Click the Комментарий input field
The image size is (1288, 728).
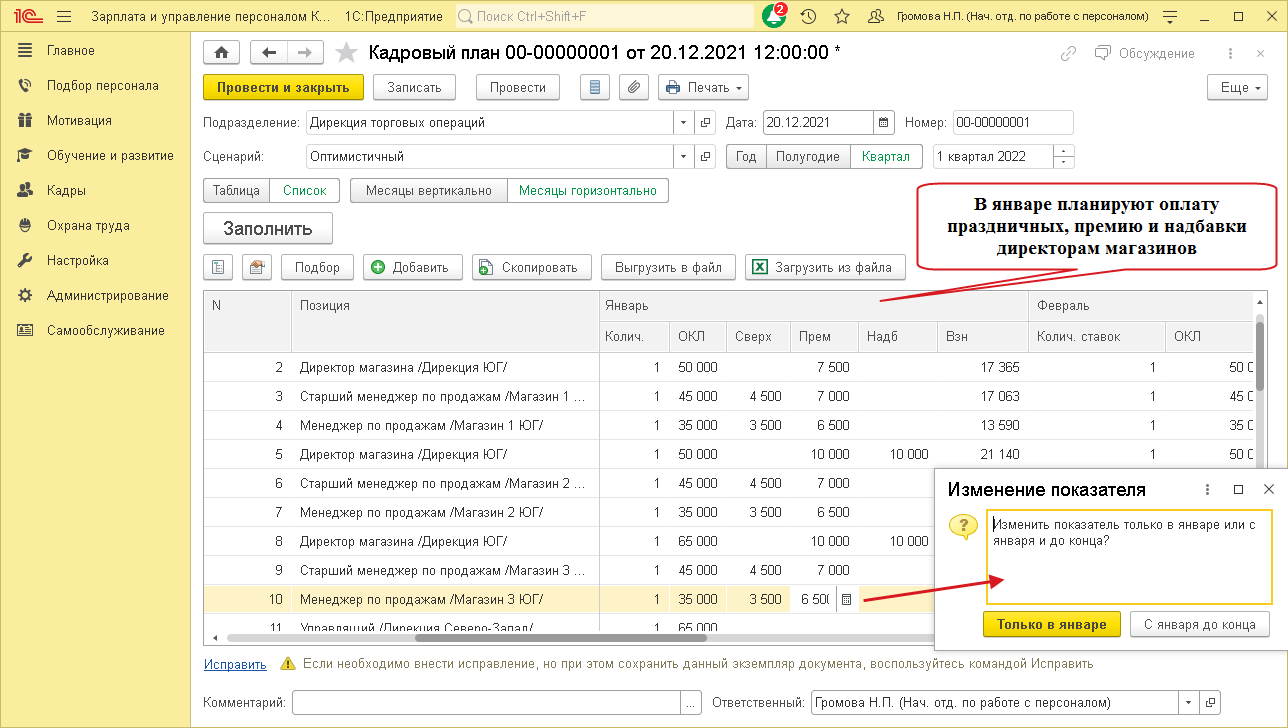pos(485,702)
